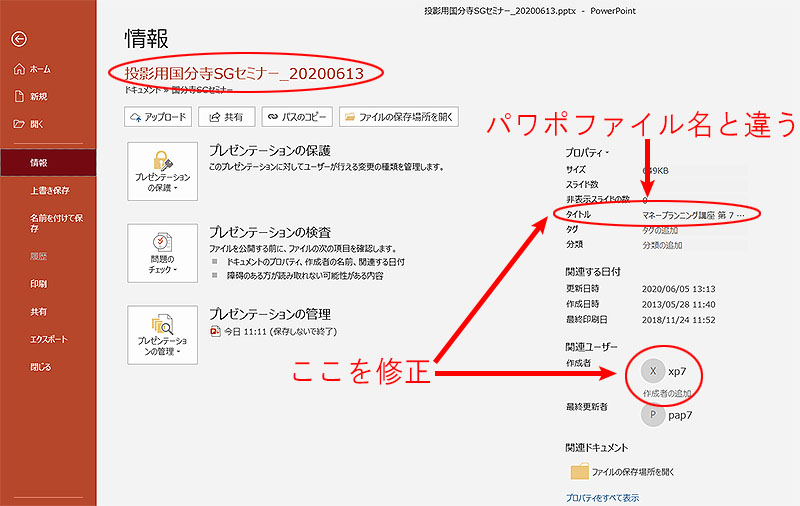Click 作成者の追加 to add an author
This screenshot has width=800, height=506.
pyautogui.click(x=667, y=393)
